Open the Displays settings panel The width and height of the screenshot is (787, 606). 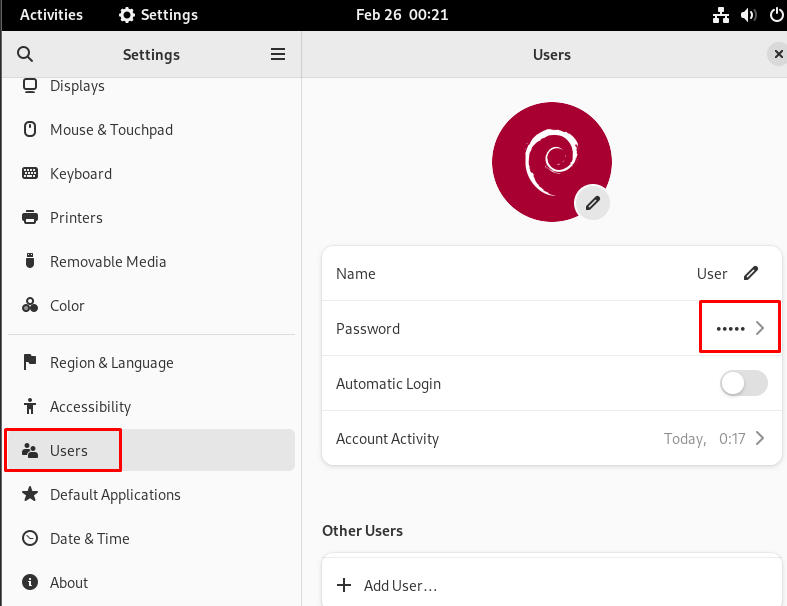pyautogui.click(x=152, y=86)
